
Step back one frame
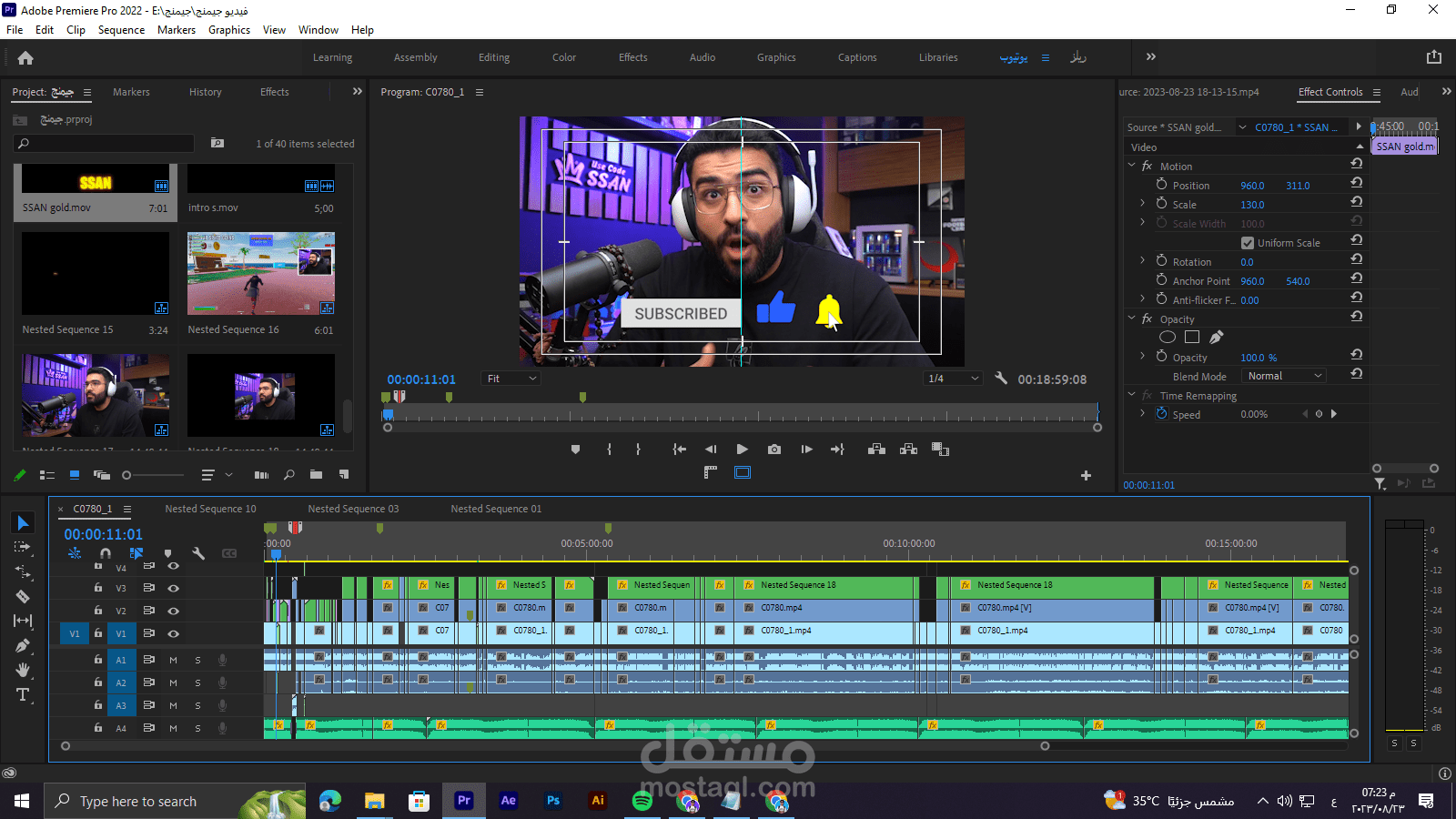(x=711, y=449)
